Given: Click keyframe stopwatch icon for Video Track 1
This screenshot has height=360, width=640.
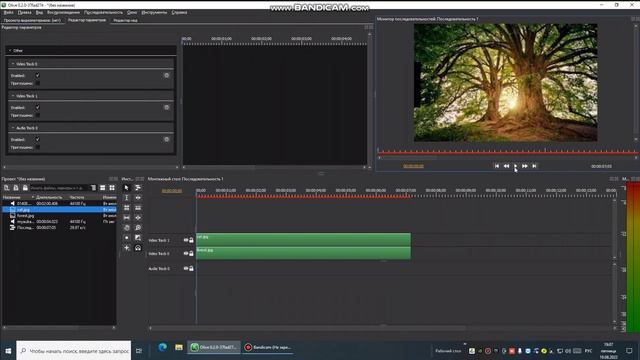Looking at the screenshot, I should [x=167, y=107].
